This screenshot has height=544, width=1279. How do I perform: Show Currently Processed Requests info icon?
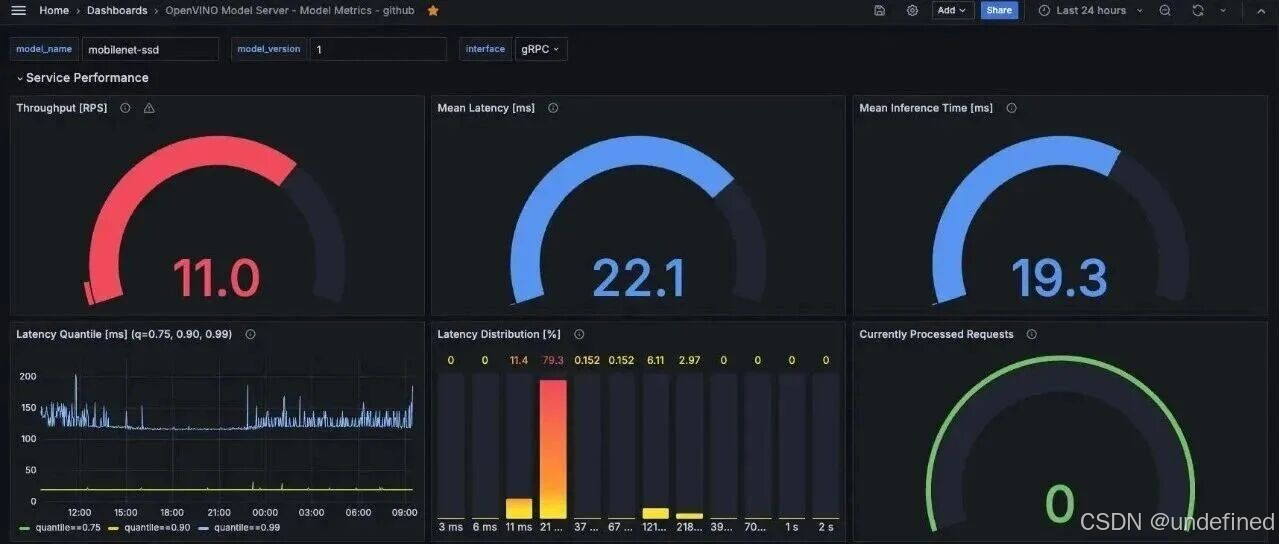point(1031,334)
